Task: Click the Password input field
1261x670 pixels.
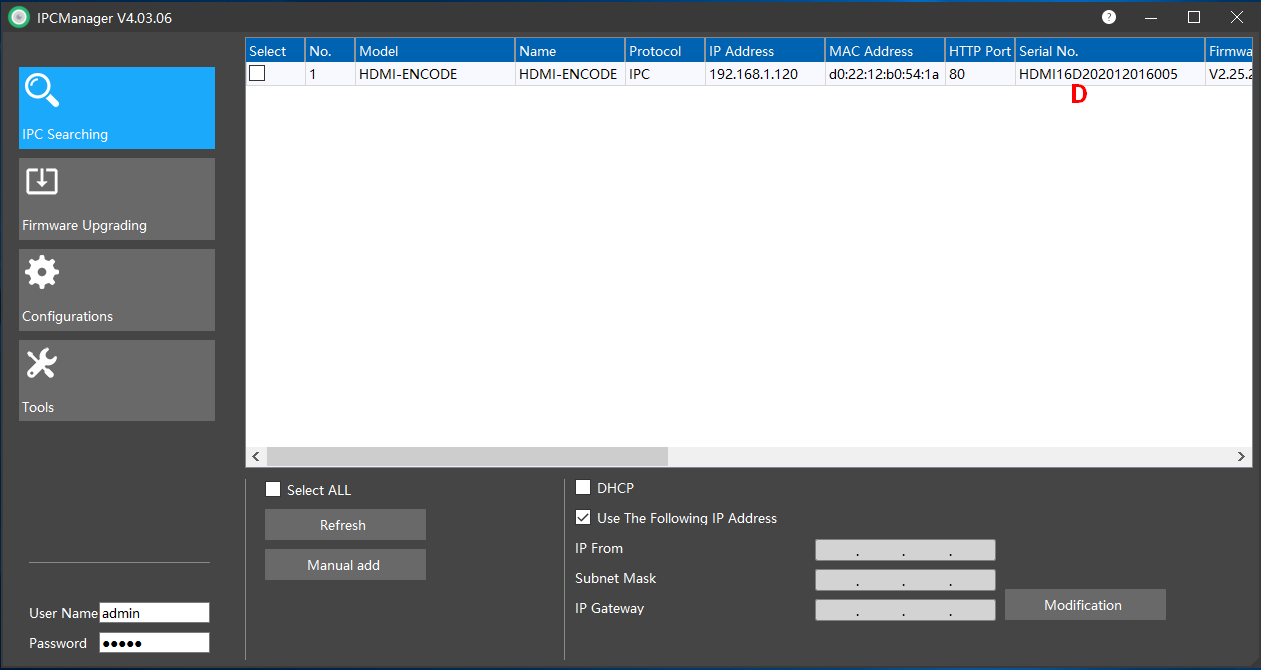Action: click(x=154, y=643)
